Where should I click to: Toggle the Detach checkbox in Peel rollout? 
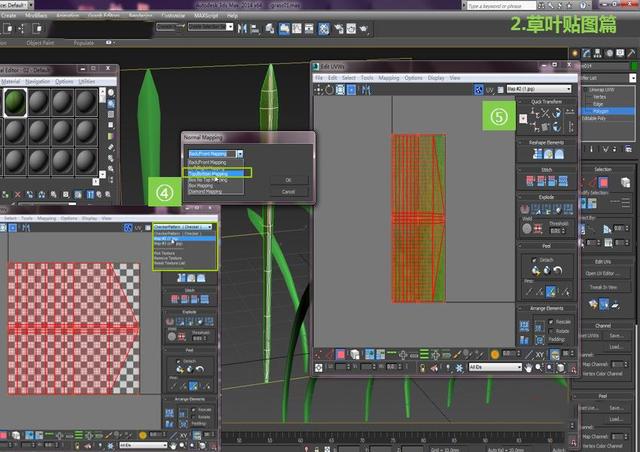(534, 260)
